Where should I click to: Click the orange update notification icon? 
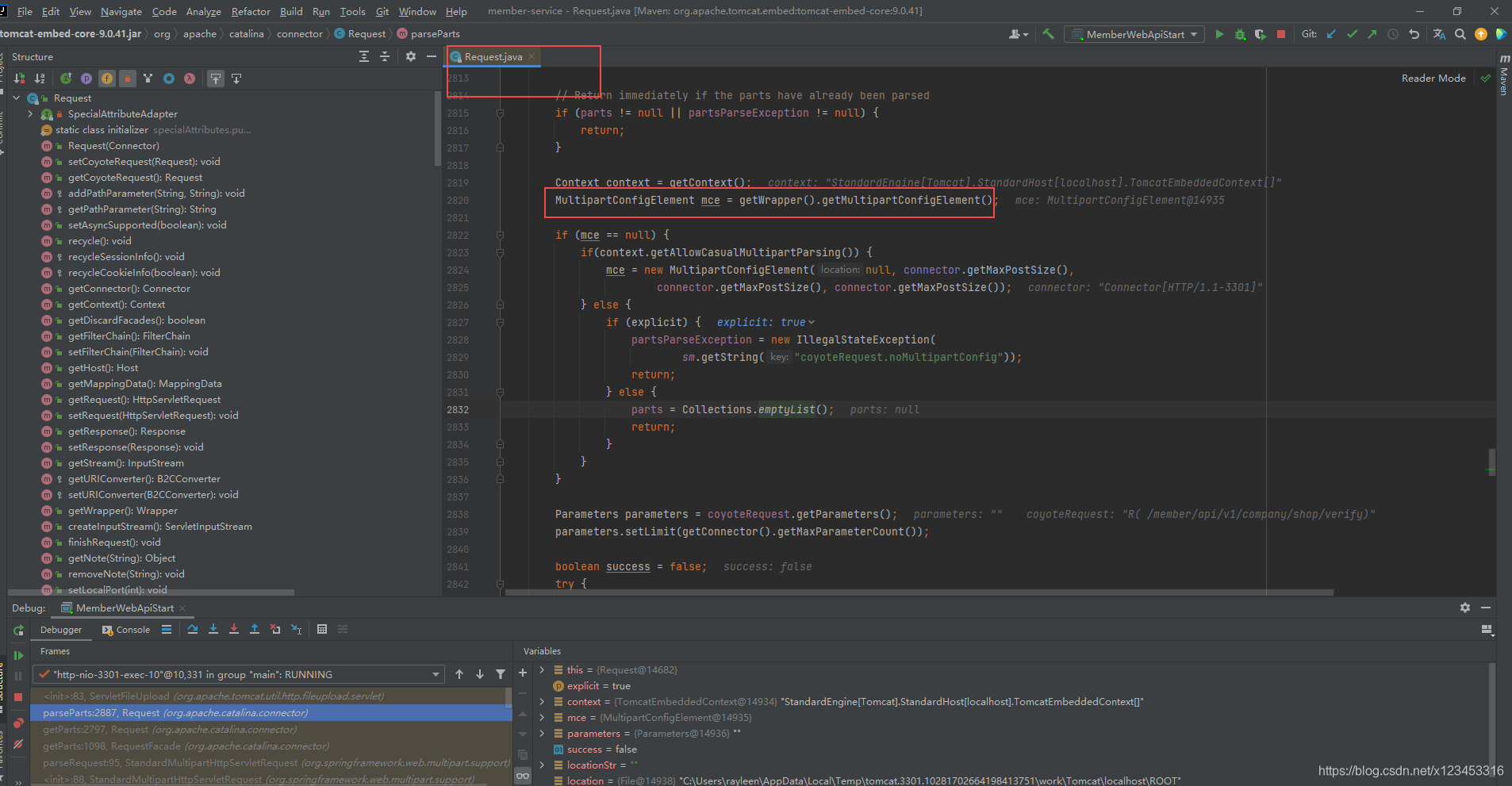[1481, 34]
